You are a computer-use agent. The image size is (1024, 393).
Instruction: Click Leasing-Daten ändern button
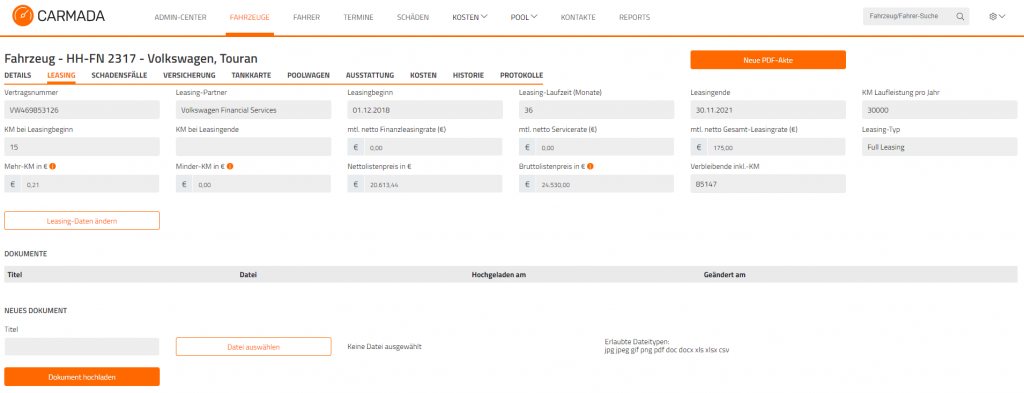(x=82, y=221)
